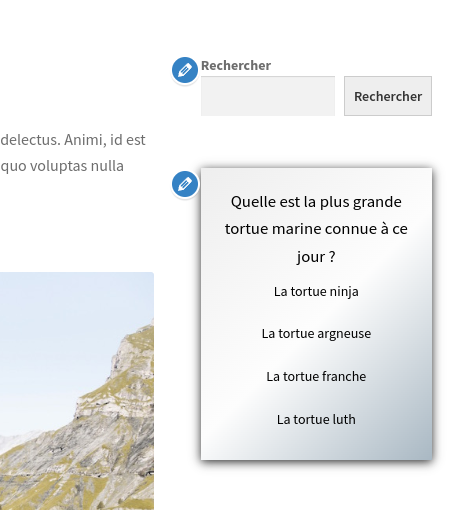
Task: Click the quiz line 'Quelle est la plus grande'
Action: (316, 202)
